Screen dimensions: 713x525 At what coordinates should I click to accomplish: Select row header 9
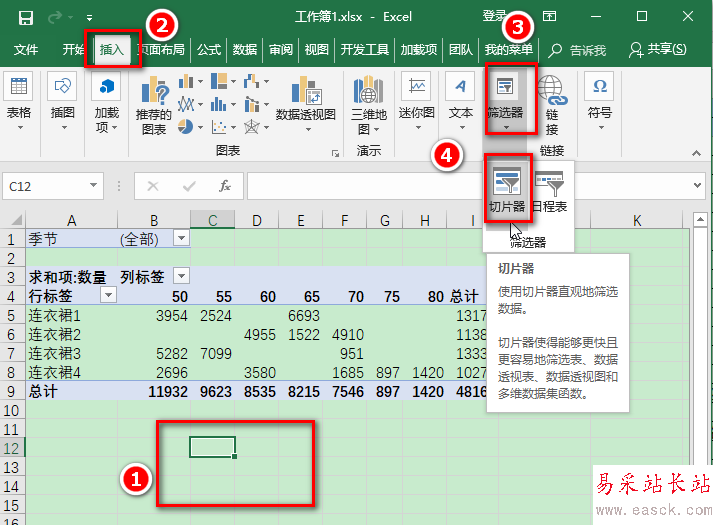point(11,391)
